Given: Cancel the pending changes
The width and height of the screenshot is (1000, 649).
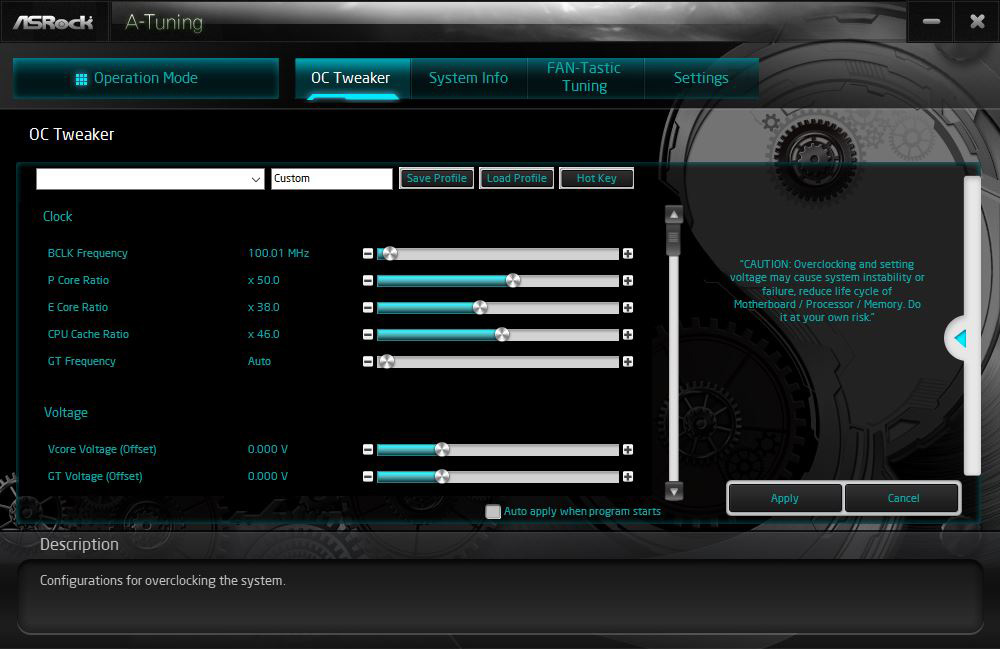Looking at the screenshot, I should [903, 498].
